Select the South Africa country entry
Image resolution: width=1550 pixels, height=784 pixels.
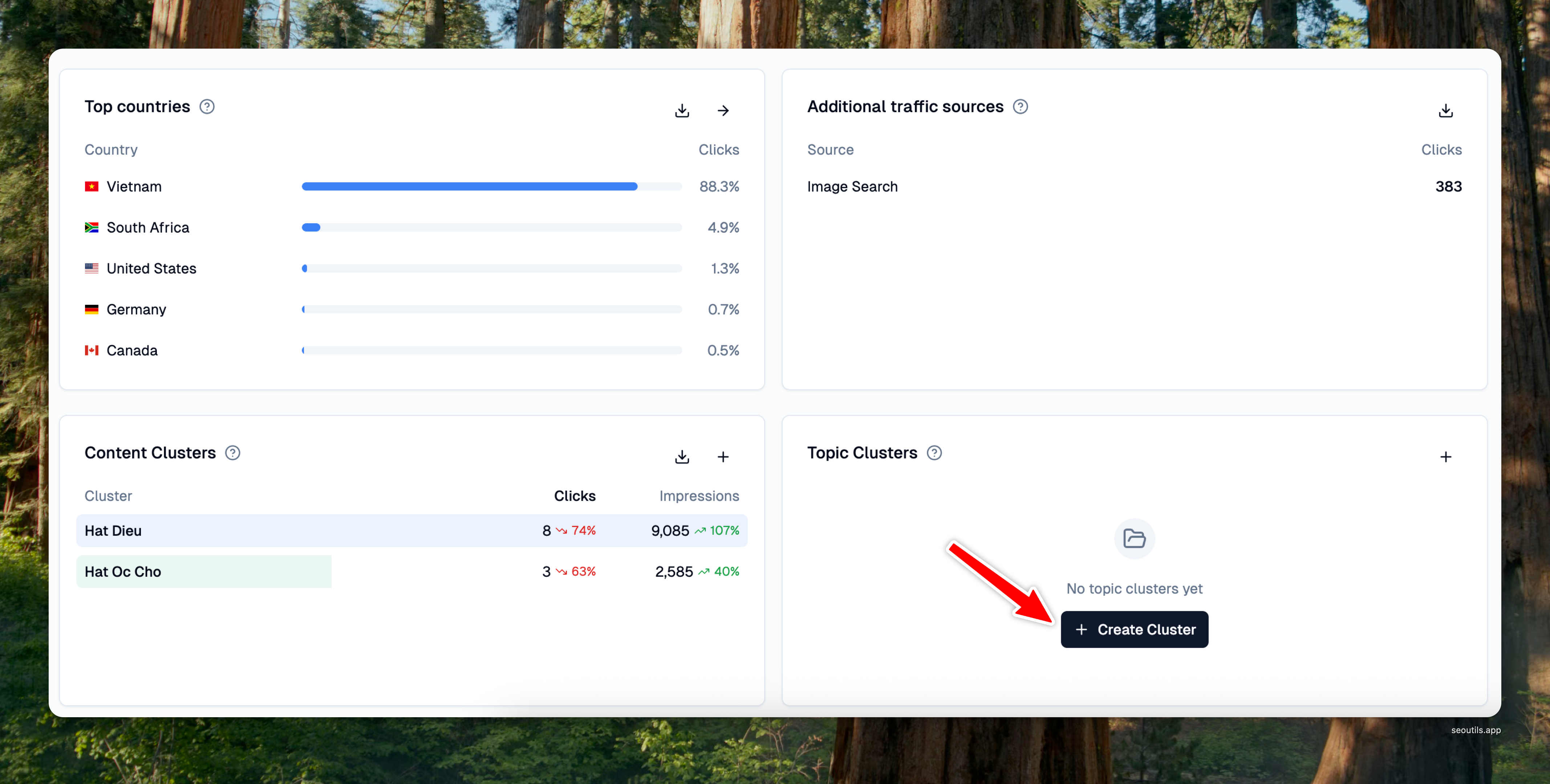pyautogui.click(x=147, y=227)
